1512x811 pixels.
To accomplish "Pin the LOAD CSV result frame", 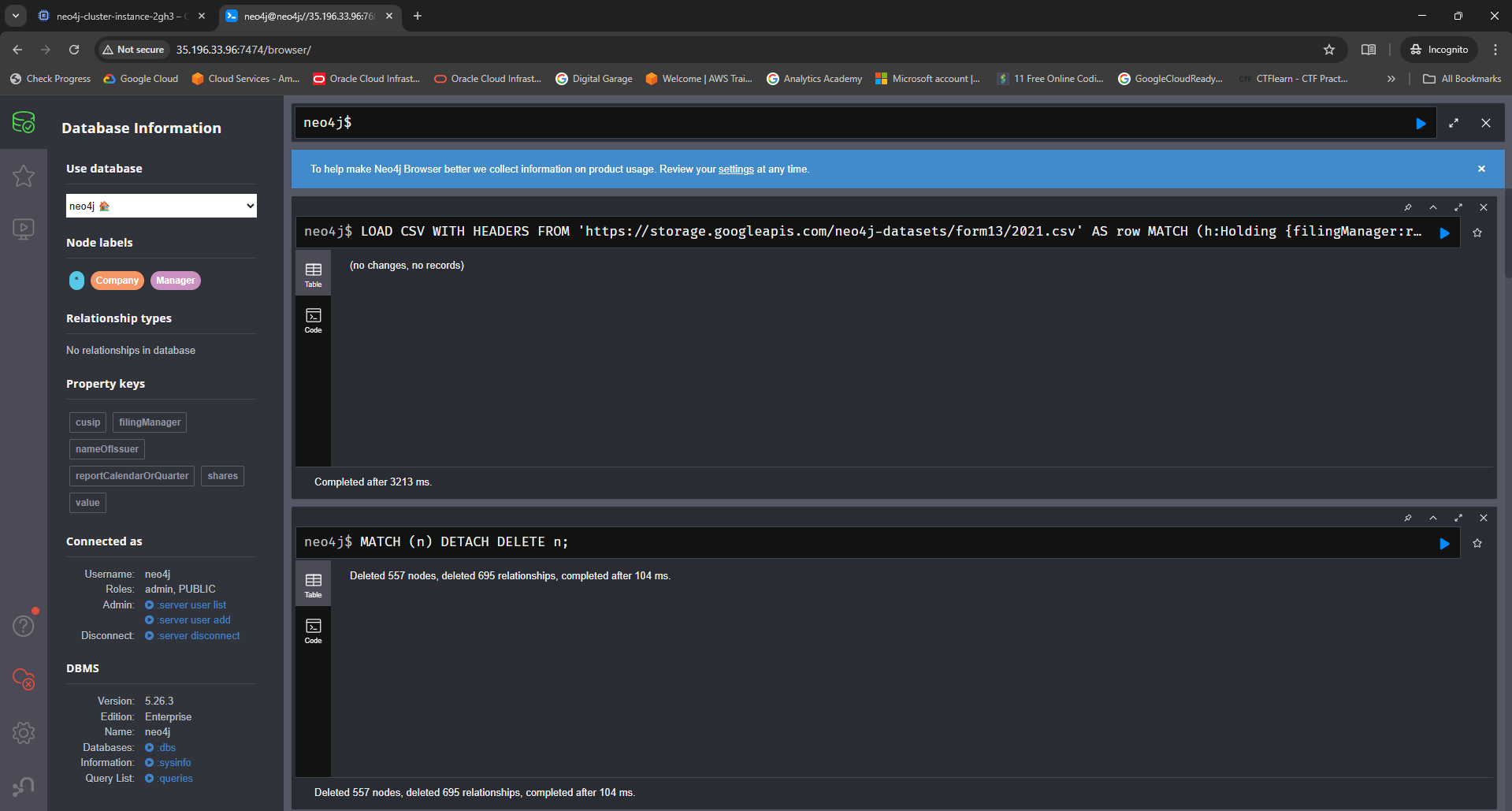I will (x=1408, y=207).
